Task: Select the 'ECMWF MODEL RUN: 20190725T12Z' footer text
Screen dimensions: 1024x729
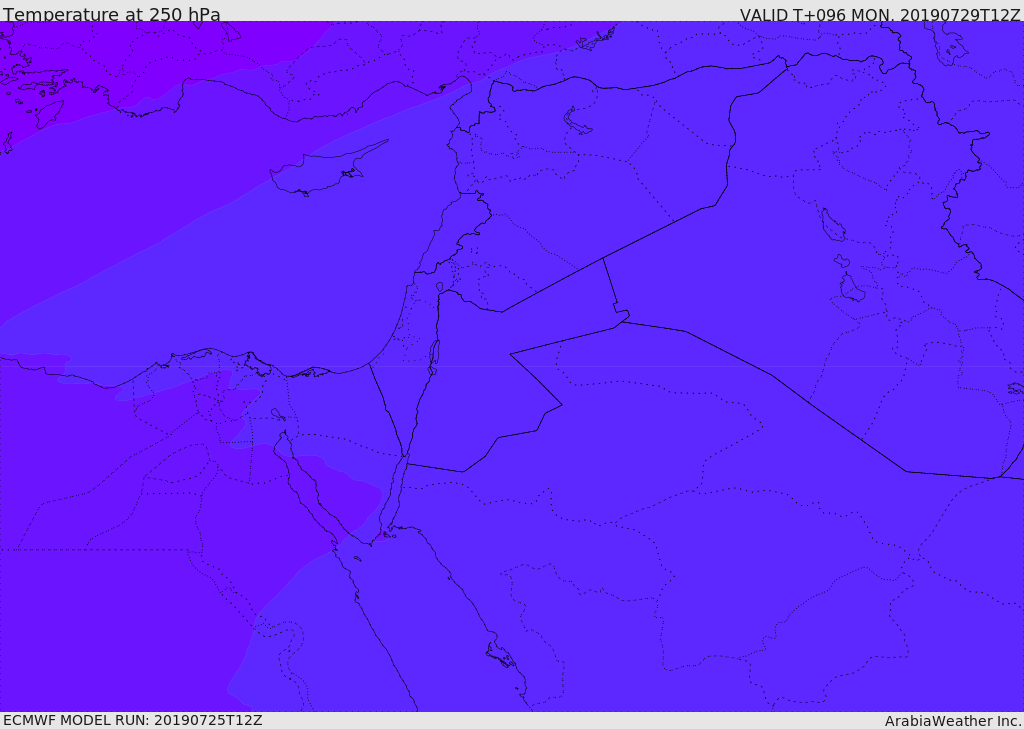Action: point(133,720)
